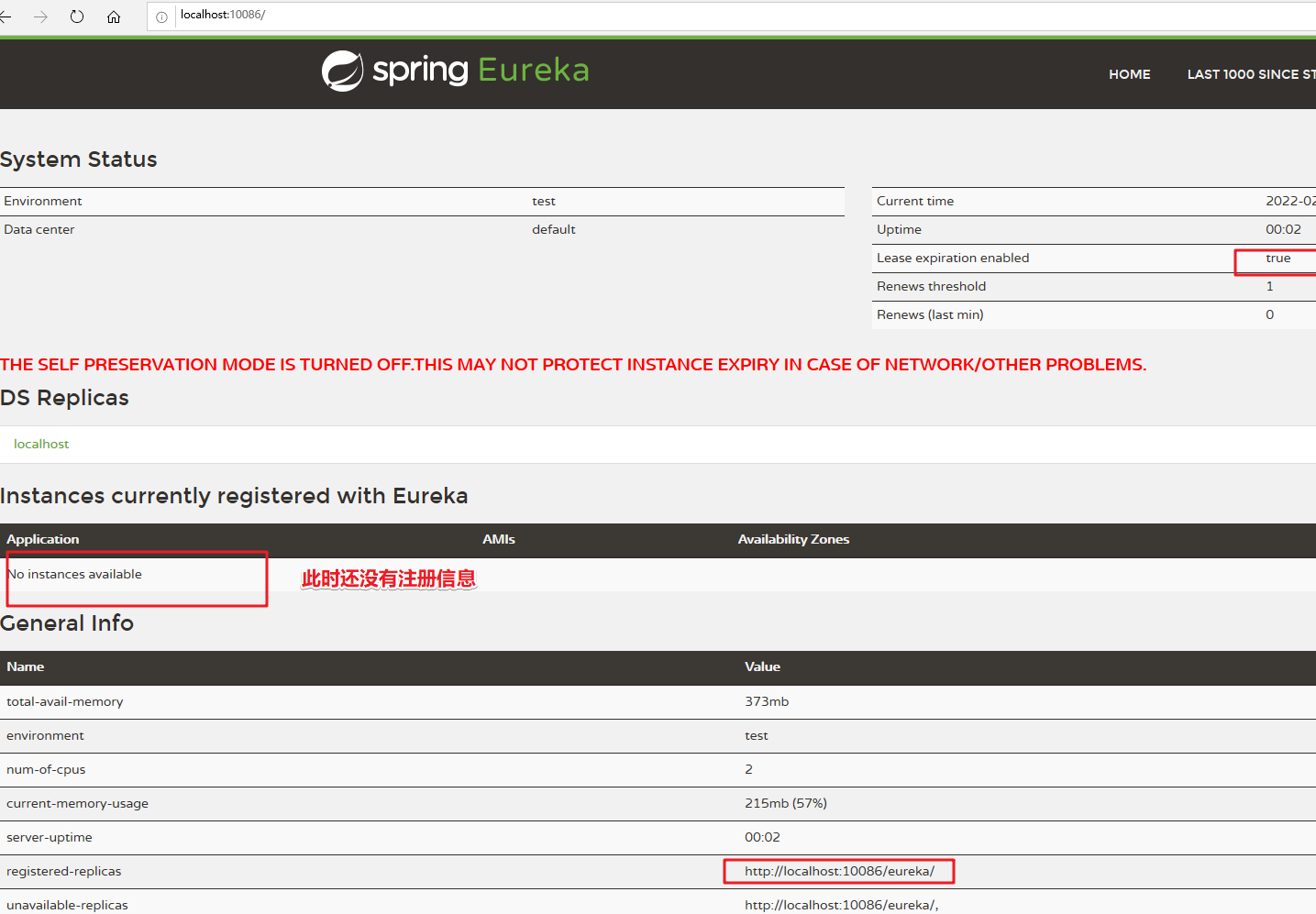Select the Uptime label in status table
Screen dimensions: 1316x914
(899, 229)
